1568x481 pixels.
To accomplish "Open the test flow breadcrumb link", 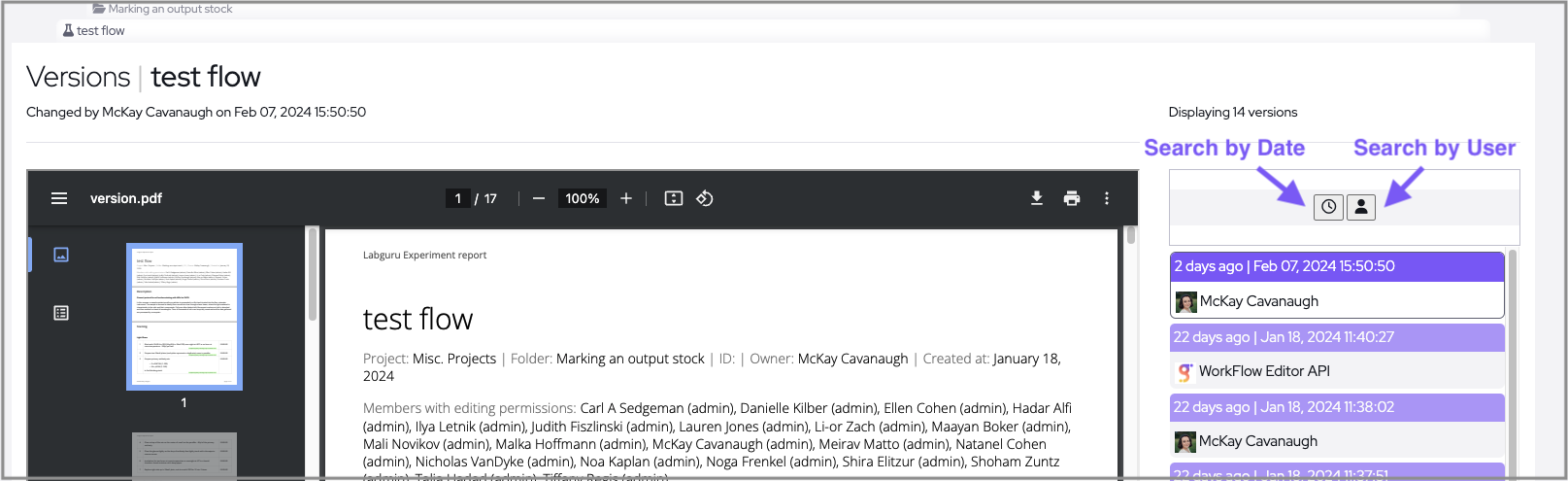I will 100,31.
